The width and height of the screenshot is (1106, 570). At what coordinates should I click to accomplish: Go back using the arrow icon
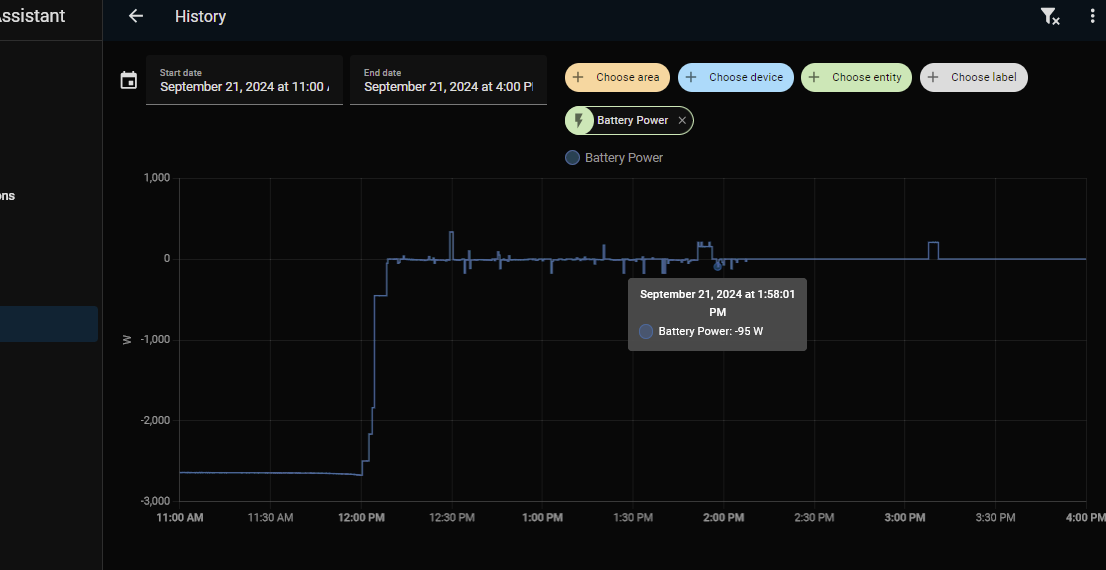click(135, 16)
